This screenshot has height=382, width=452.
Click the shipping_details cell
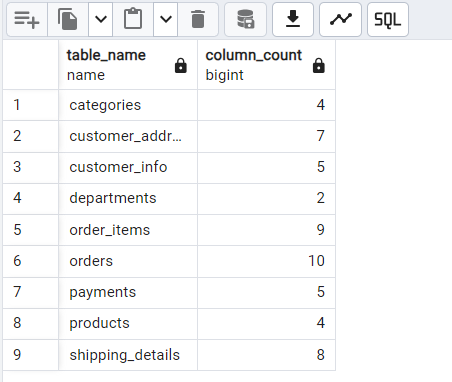(x=128, y=355)
